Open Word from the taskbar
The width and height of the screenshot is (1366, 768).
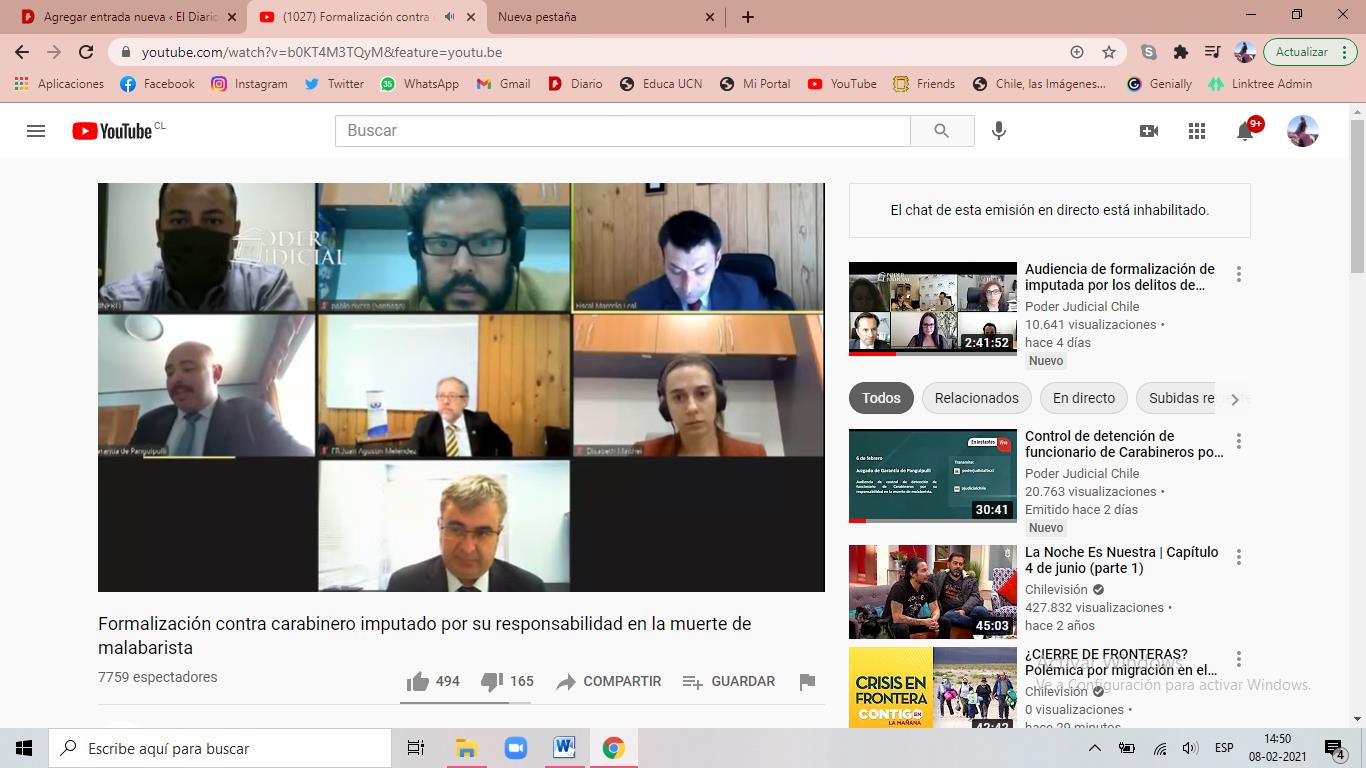[564, 748]
